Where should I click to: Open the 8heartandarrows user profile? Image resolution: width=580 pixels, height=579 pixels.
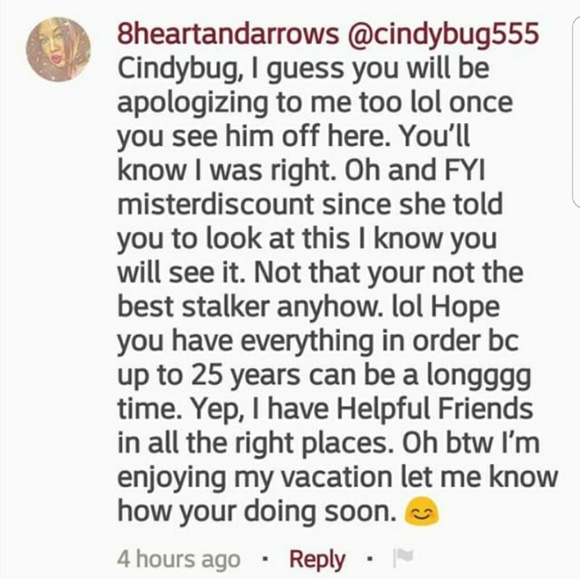tap(228, 33)
